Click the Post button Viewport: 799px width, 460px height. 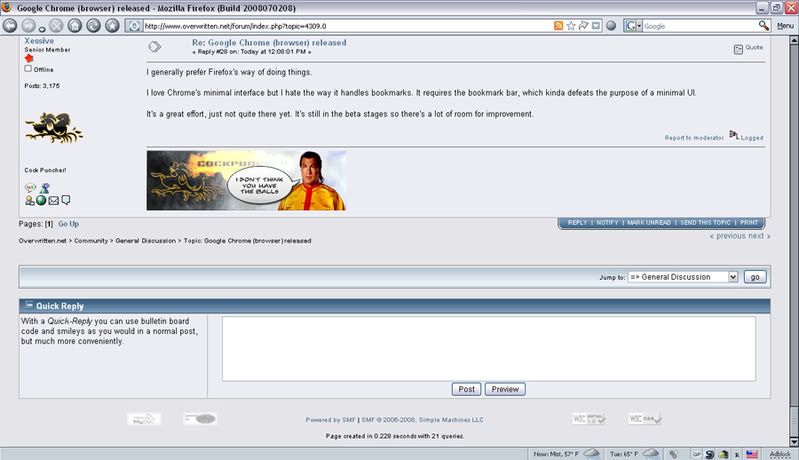(x=466, y=389)
